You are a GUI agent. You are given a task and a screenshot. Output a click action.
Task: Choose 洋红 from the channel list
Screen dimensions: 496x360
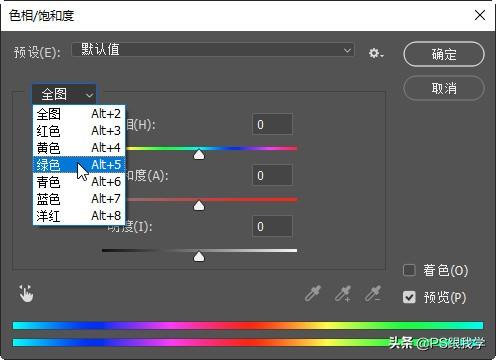[x=79, y=216]
